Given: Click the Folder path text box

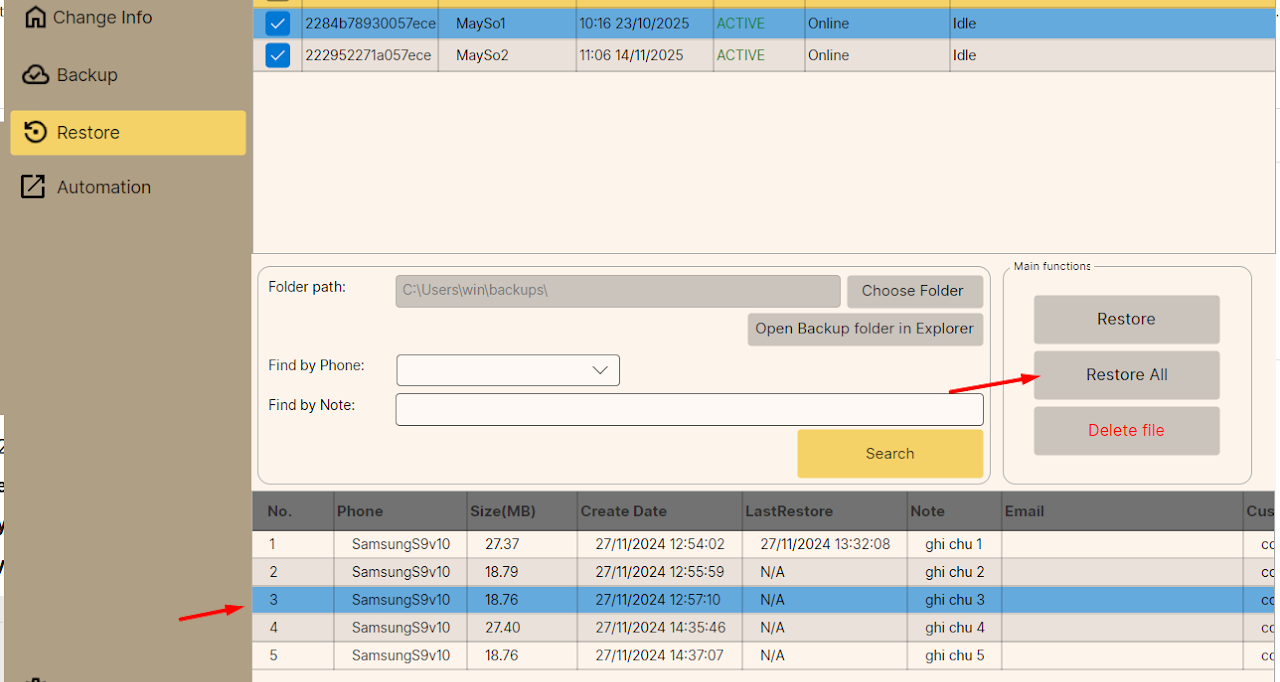Looking at the screenshot, I should click(x=617, y=291).
